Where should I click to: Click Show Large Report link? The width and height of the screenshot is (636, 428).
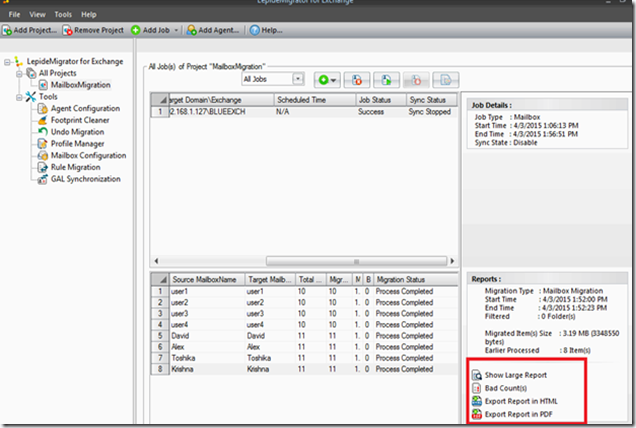(x=516, y=375)
